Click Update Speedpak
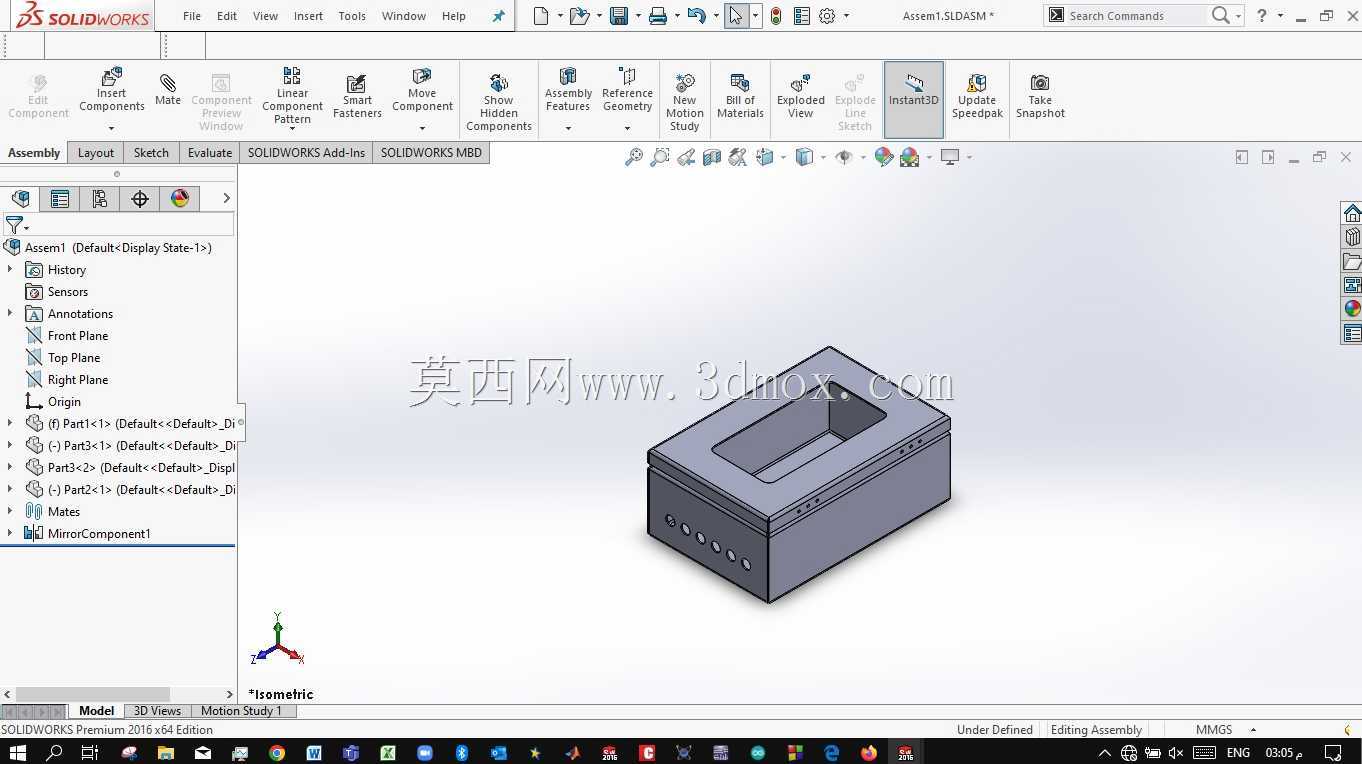The width and height of the screenshot is (1362, 764). pyautogui.click(x=977, y=96)
